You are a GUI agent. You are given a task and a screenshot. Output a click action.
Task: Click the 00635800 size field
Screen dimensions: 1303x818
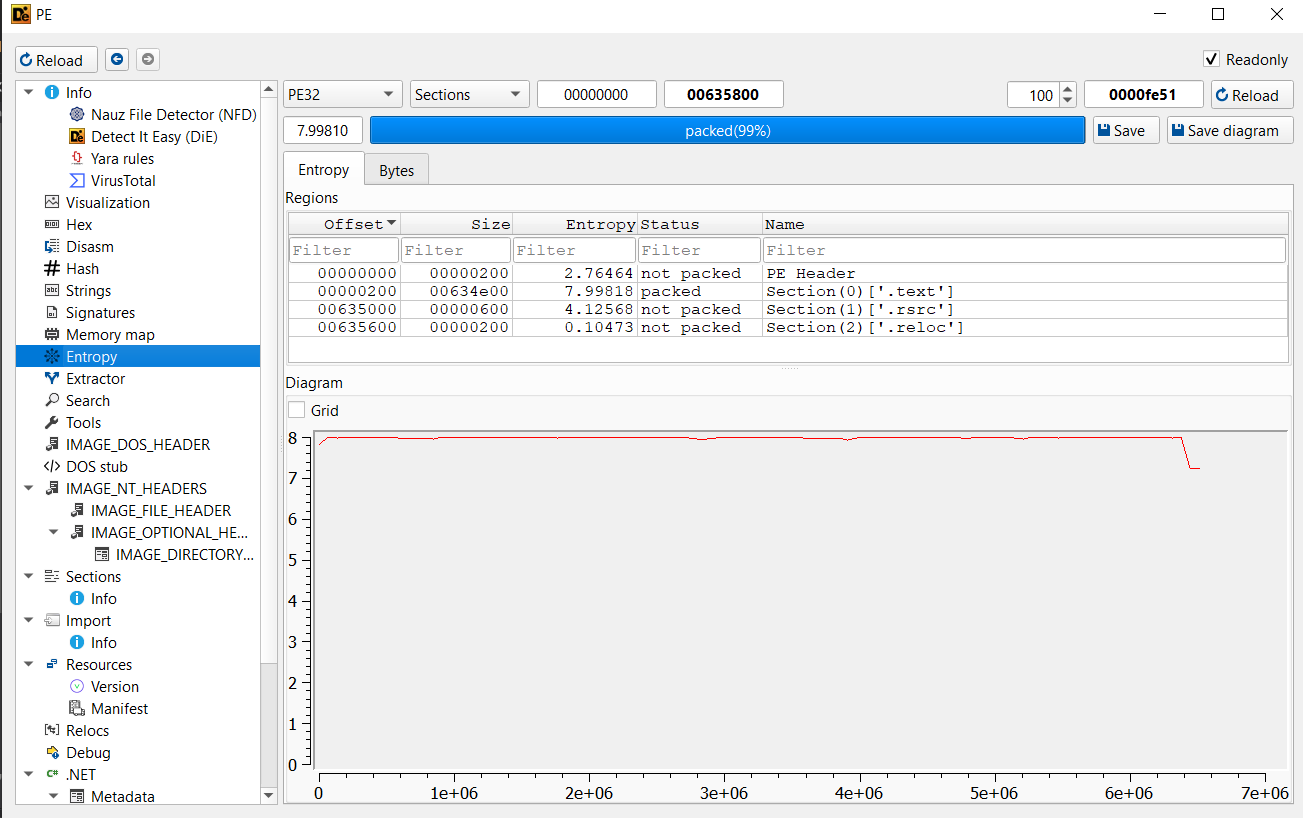(x=723, y=95)
